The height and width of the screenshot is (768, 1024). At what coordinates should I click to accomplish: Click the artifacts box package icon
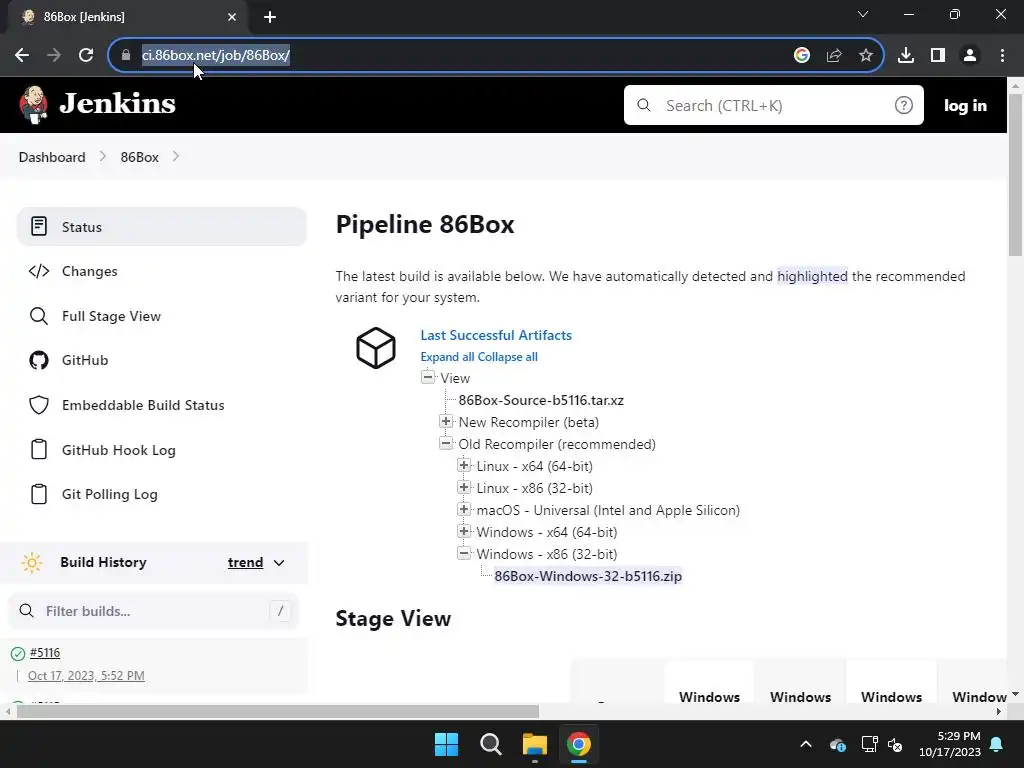coord(376,347)
